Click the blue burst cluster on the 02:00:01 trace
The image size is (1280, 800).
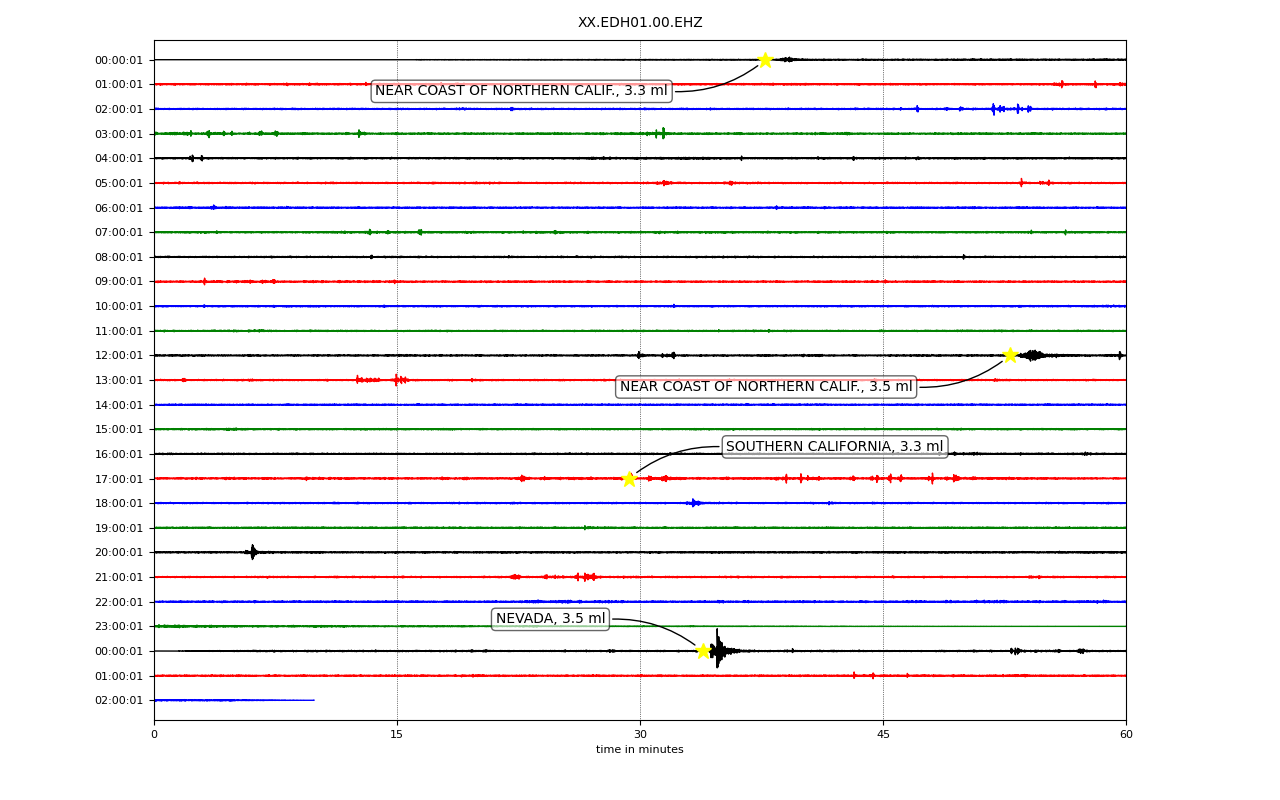pyautogui.click(x=1010, y=108)
